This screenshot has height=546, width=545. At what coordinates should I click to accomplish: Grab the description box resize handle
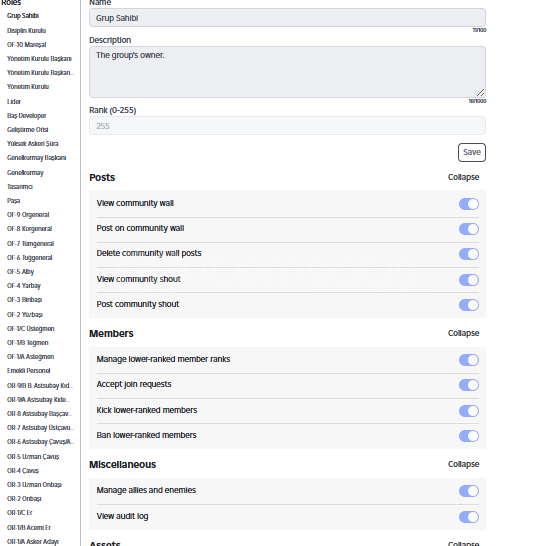point(481,93)
